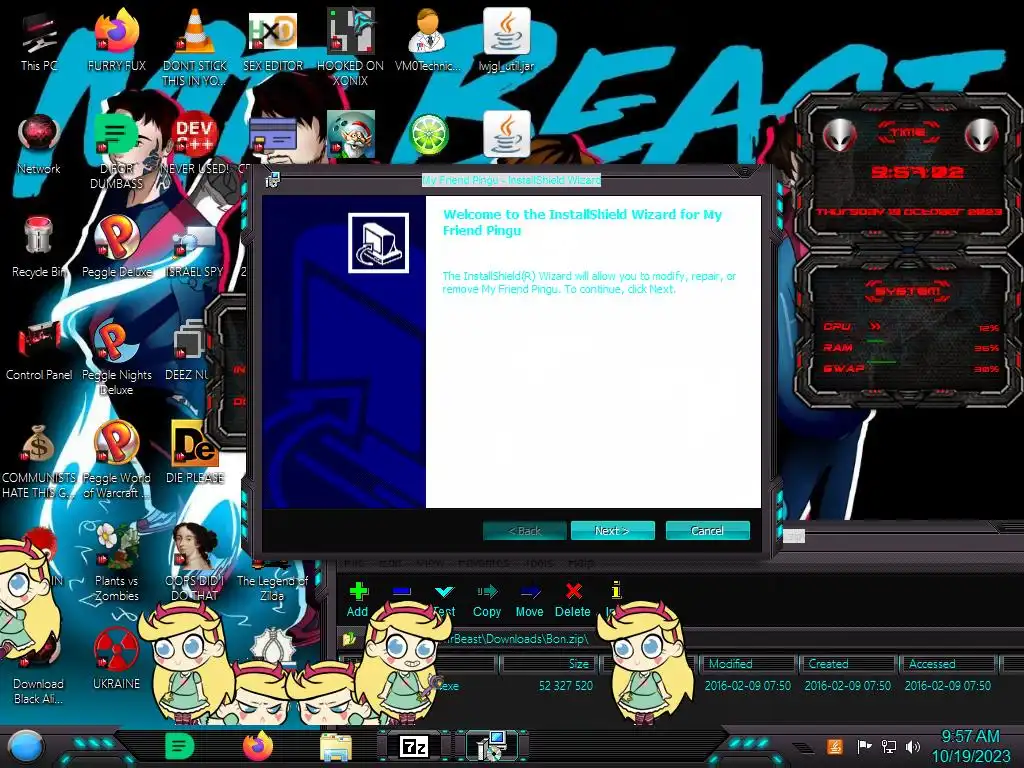Screen dimensions: 1024x768
Task: Open the HxD SEX EDITOR shortcut
Action: coord(272,40)
